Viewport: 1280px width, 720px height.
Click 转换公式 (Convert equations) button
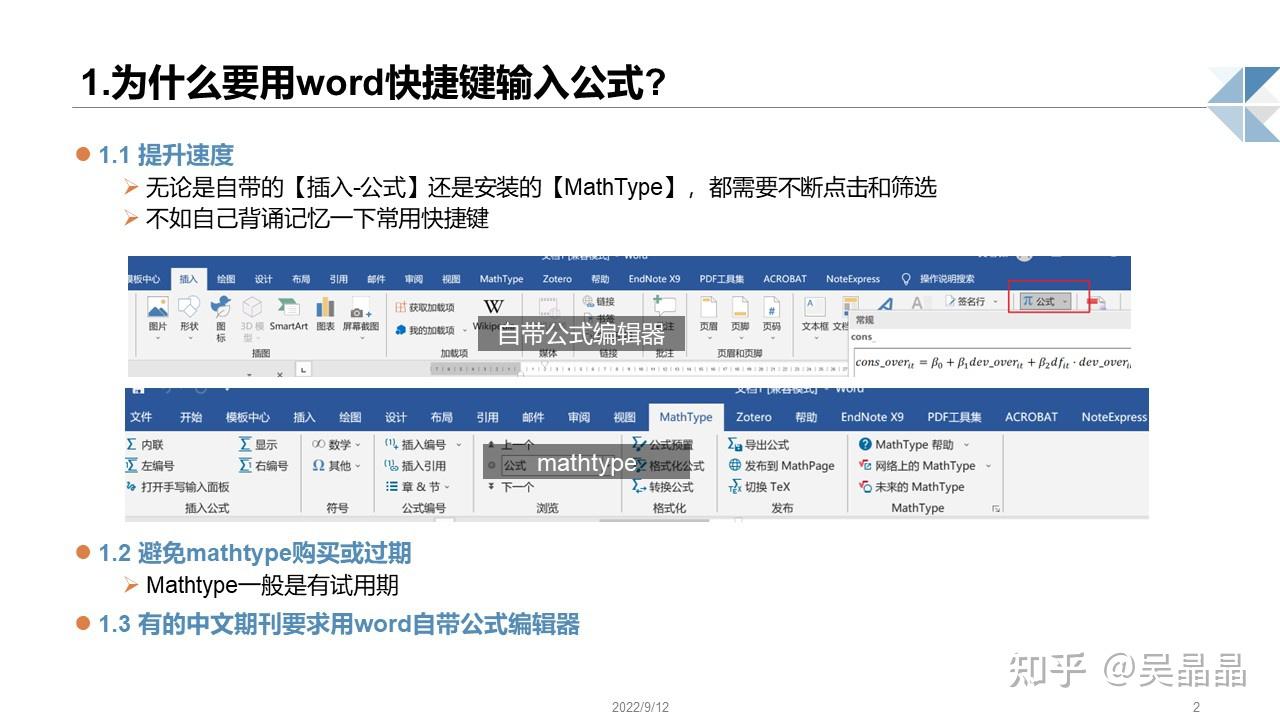click(662, 487)
